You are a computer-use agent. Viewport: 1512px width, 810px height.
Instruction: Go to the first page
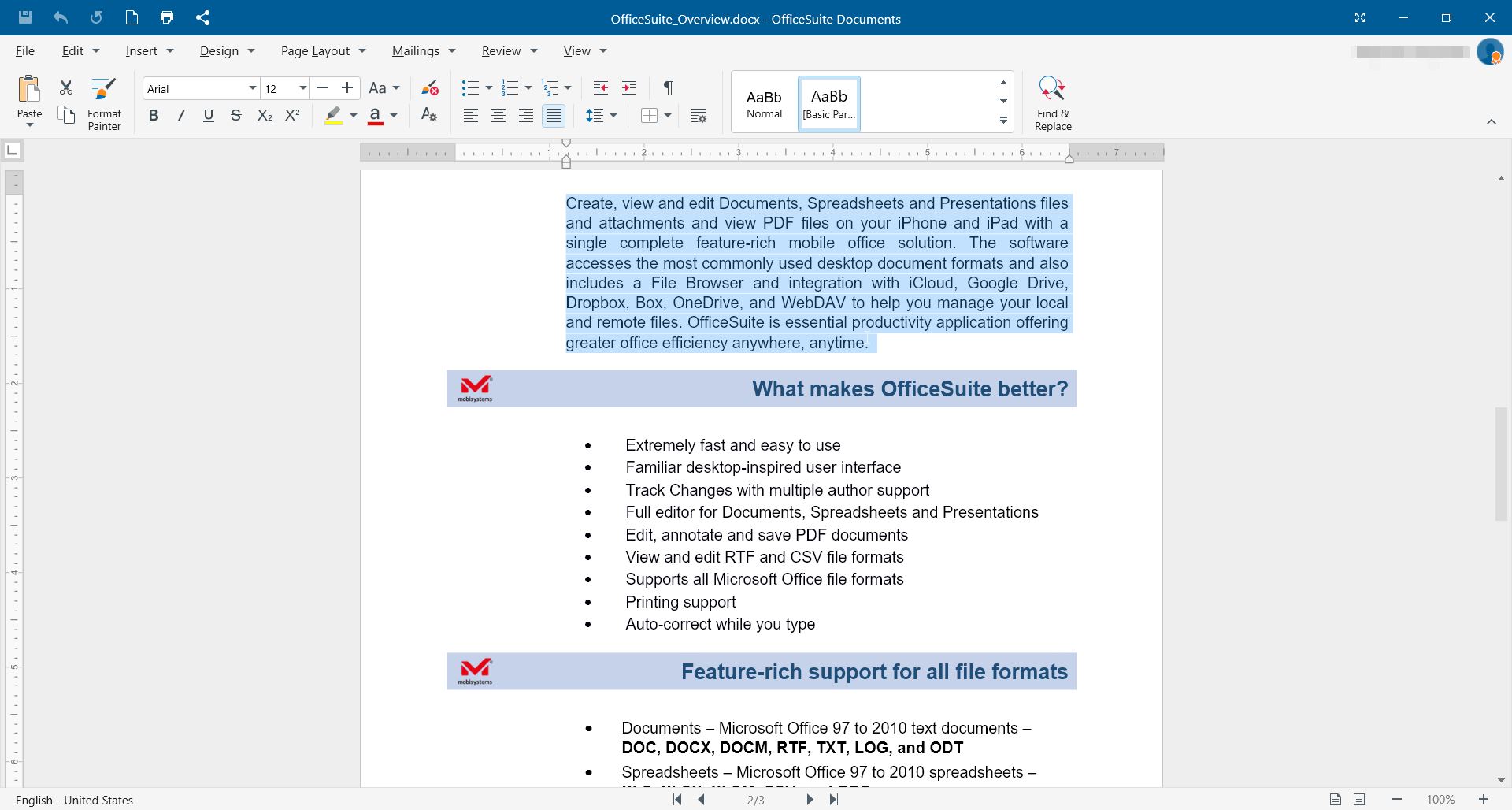click(x=677, y=799)
